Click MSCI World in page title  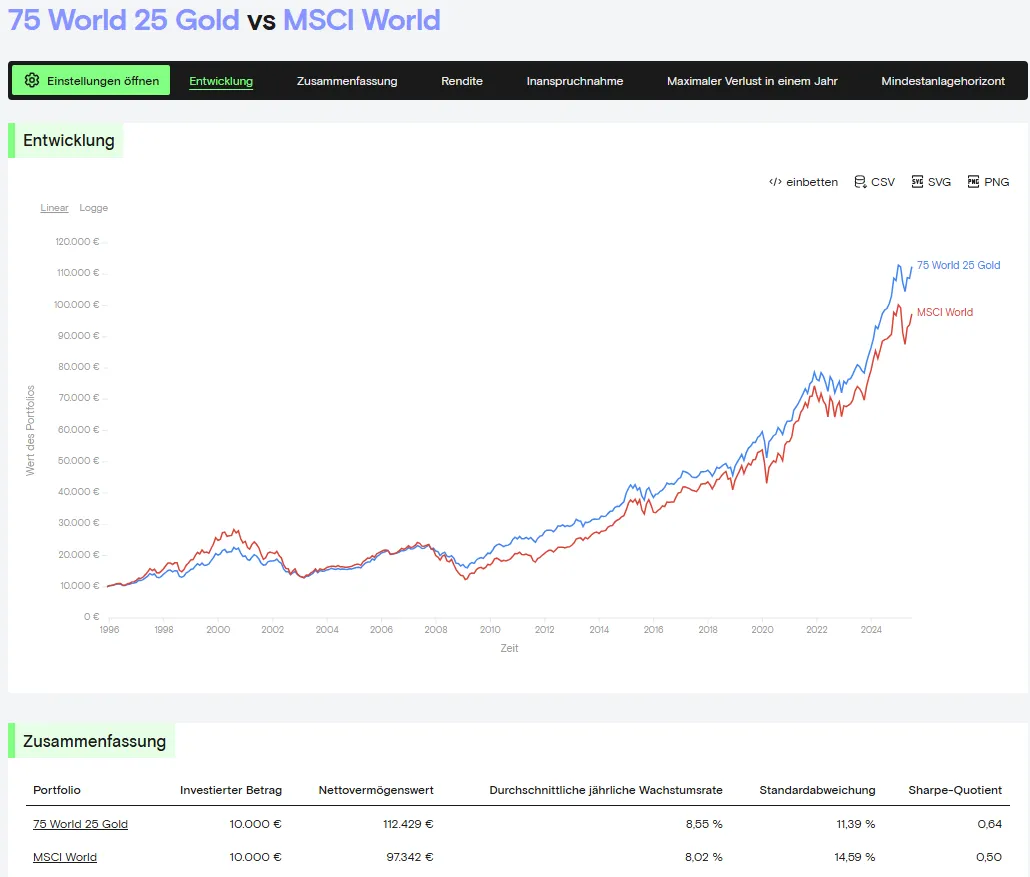[361, 20]
